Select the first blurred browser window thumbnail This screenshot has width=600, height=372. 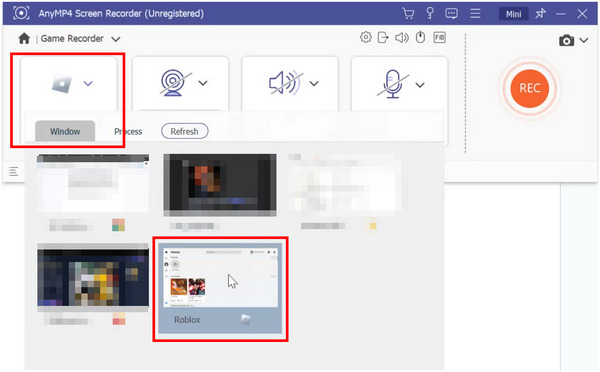[93, 183]
